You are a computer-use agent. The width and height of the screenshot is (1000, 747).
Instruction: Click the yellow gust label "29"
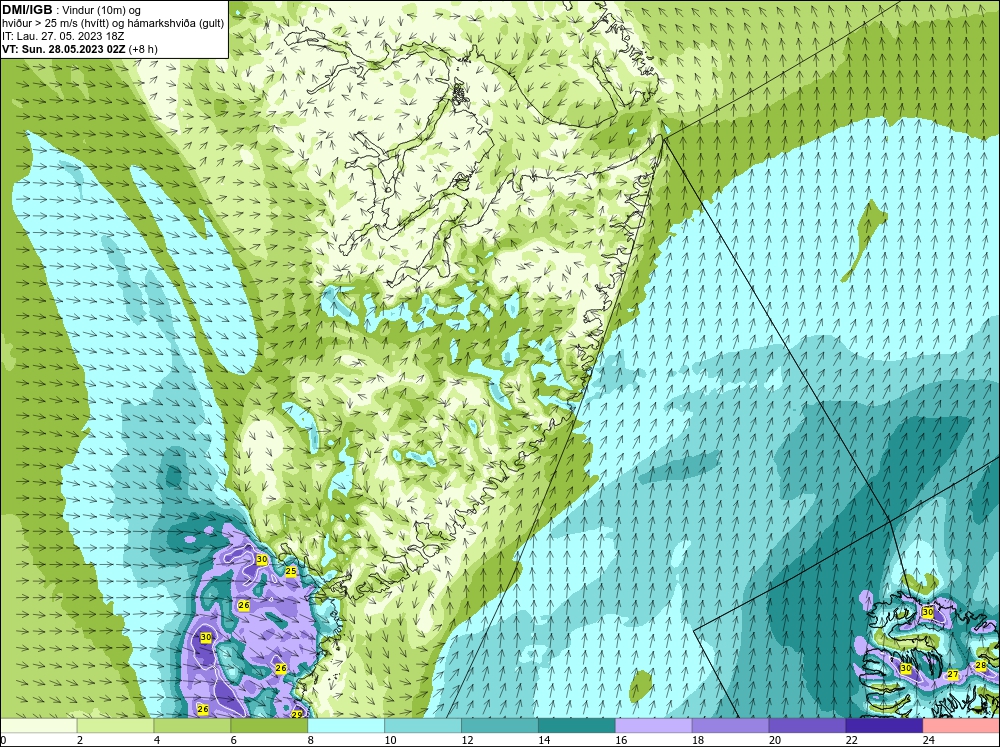click(x=297, y=714)
